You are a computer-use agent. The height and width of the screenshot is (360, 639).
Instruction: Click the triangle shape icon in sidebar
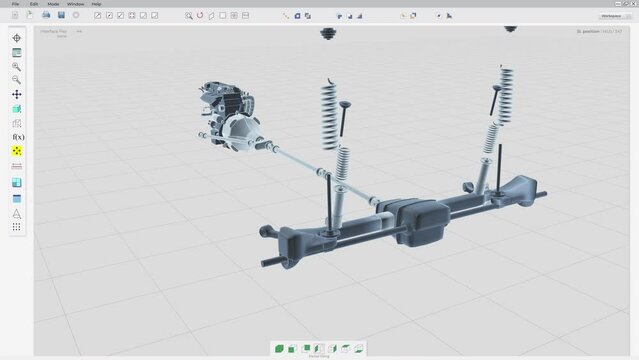[x=17, y=214]
